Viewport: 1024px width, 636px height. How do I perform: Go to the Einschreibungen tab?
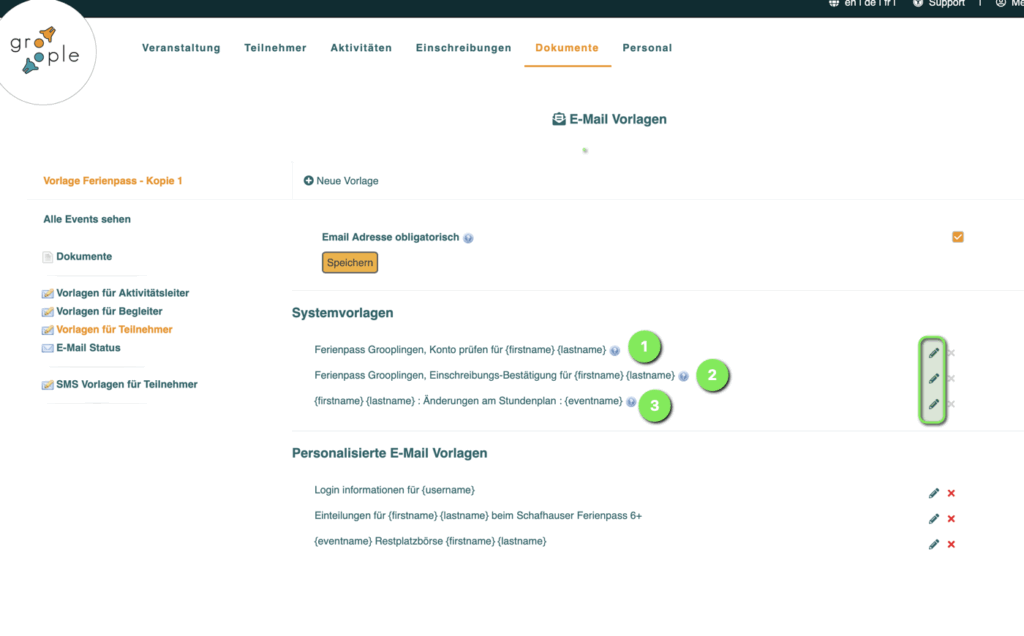463,48
